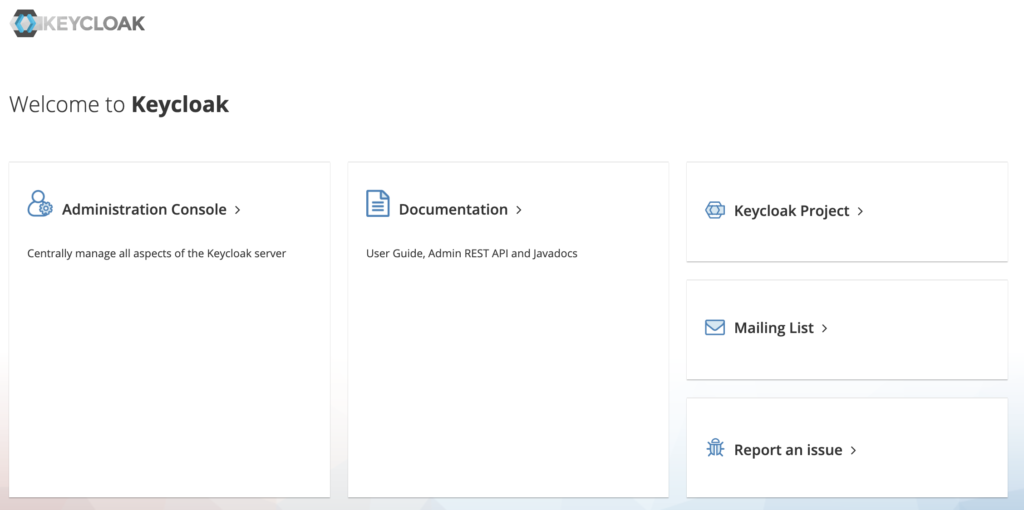This screenshot has height=510, width=1024.
Task: Click the Documentation page icon
Action: point(377,204)
